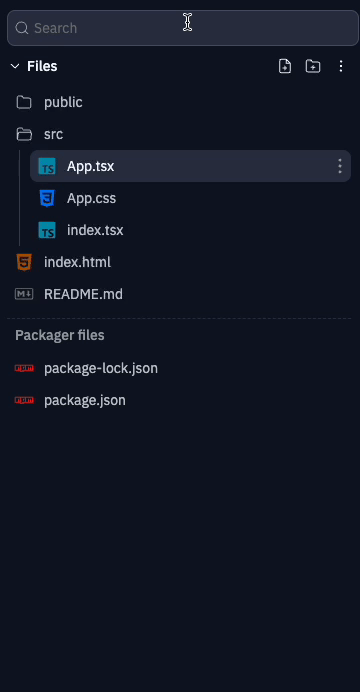Open the App.tsx row options menu
Image resolution: width=360 pixels, height=692 pixels.
[340, 166]
